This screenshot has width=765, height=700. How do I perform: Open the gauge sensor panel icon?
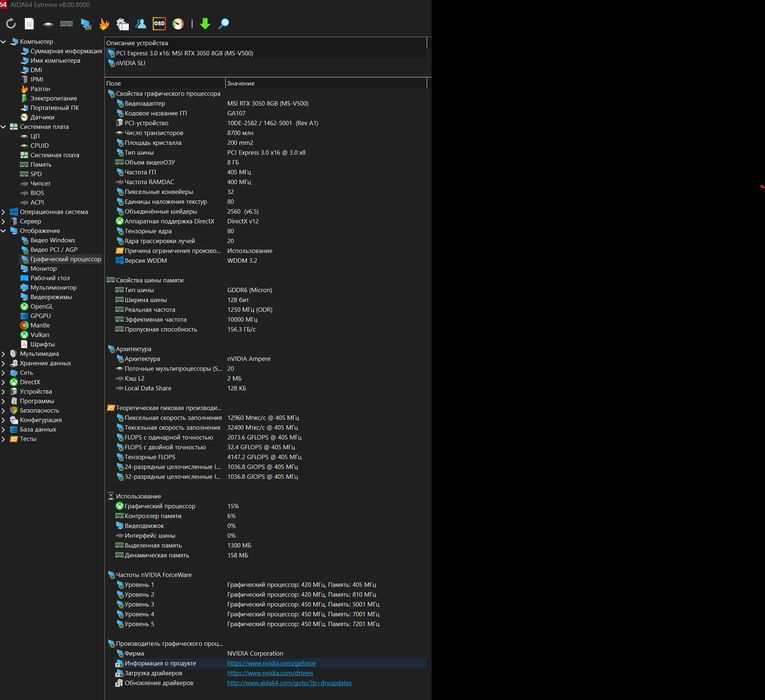tap(178, 23)
